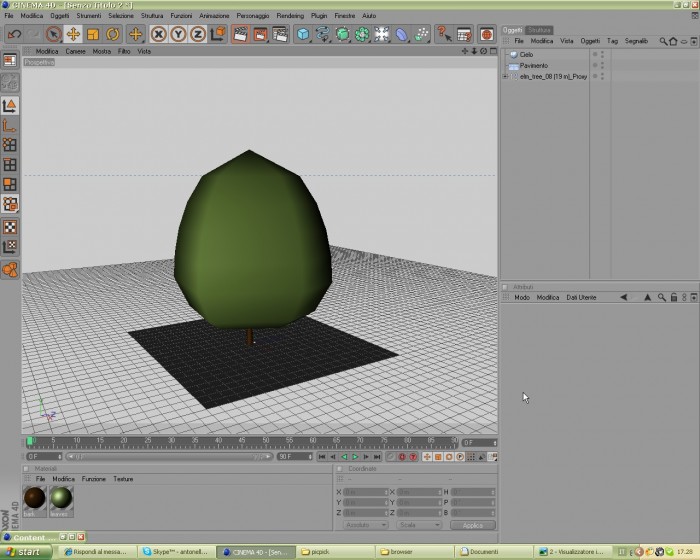Click the orange spheres icon at palette bottom

[10, 270]
